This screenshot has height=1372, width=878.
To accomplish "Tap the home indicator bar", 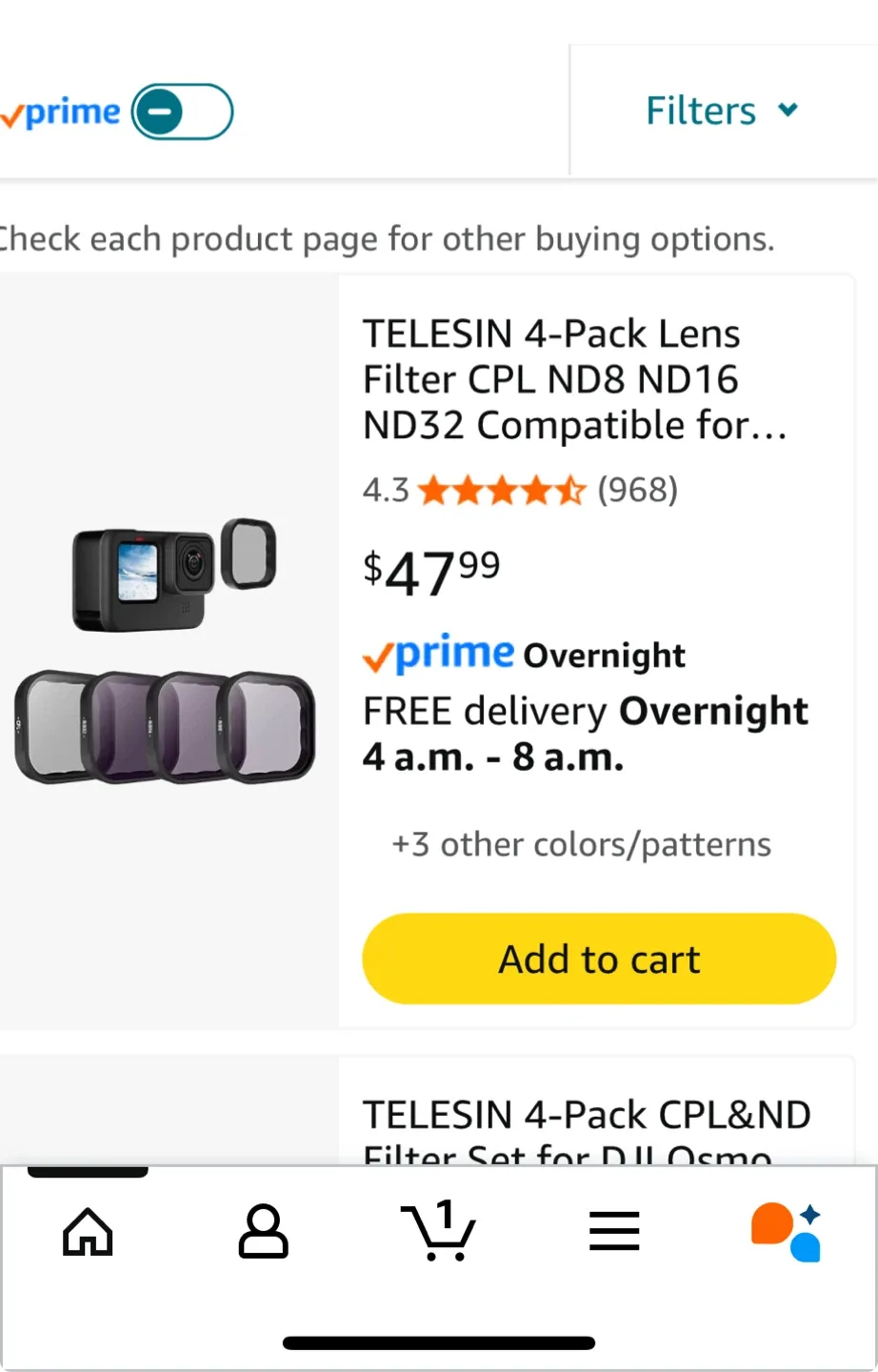I will (x=439, y=1343).
